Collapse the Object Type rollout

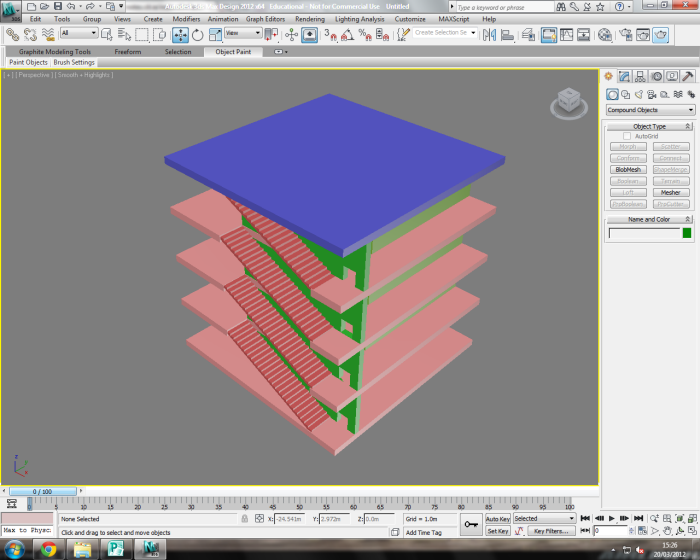650,126
